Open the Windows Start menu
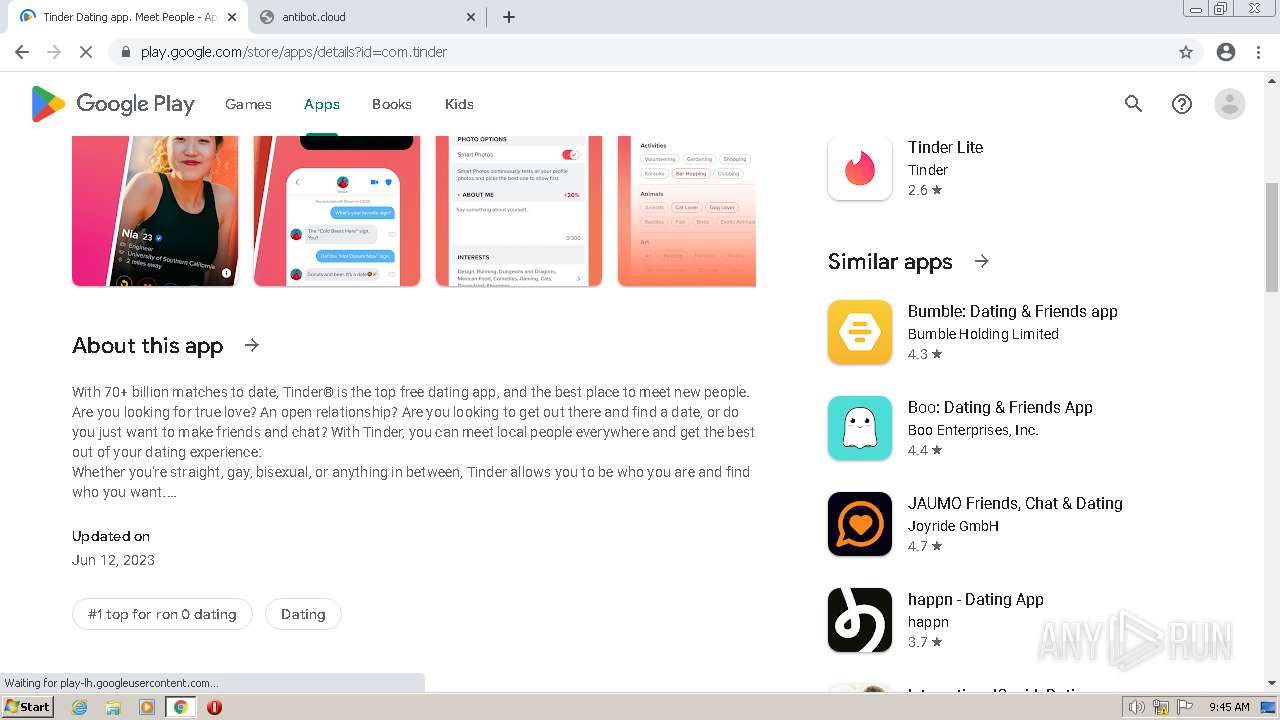1280x720 pixels. [28, 706]
